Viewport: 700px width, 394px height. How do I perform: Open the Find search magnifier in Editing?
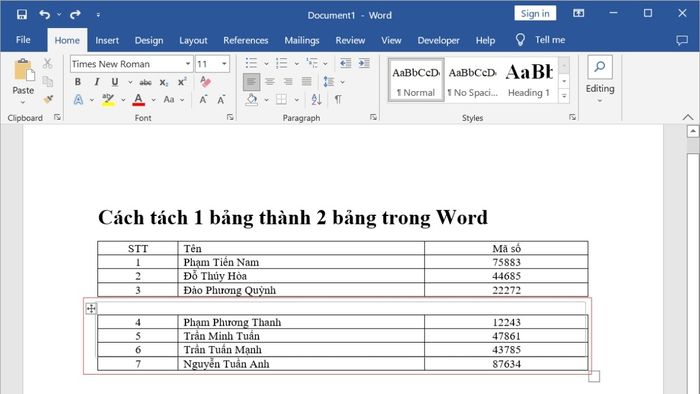[x=600, y=67]
